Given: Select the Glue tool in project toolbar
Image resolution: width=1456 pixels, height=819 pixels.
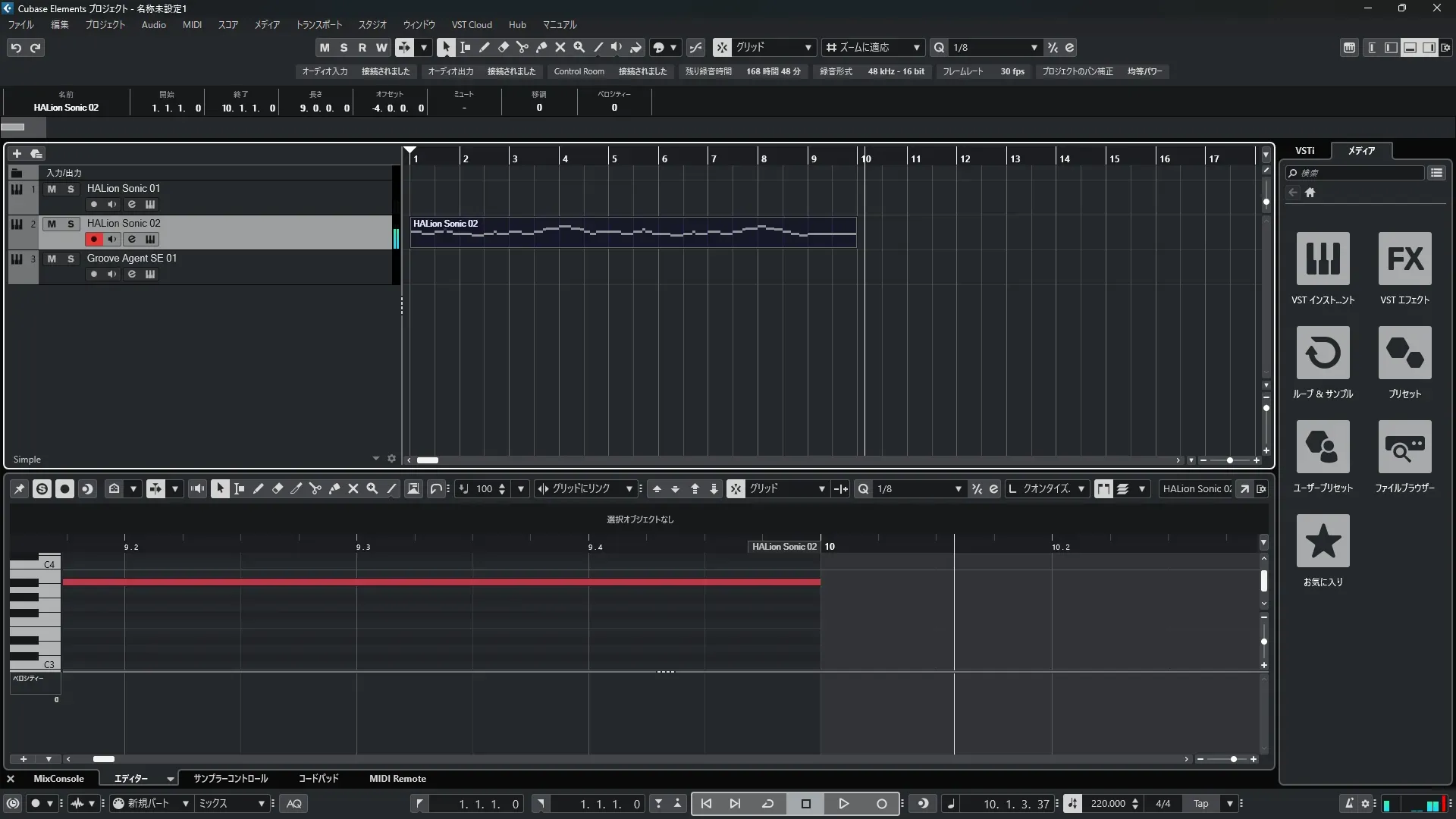Looking at the screenshot, I should coord(541,47).
